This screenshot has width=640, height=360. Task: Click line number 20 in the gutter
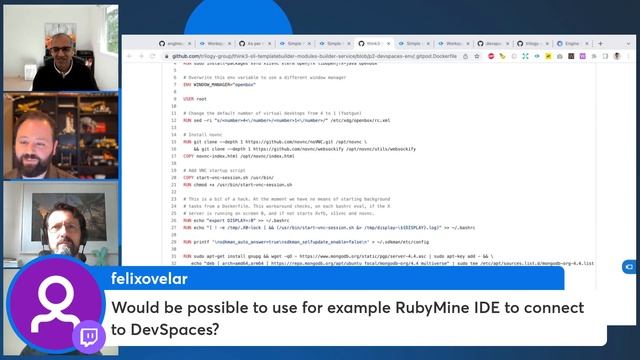click(x=174, y=178)
